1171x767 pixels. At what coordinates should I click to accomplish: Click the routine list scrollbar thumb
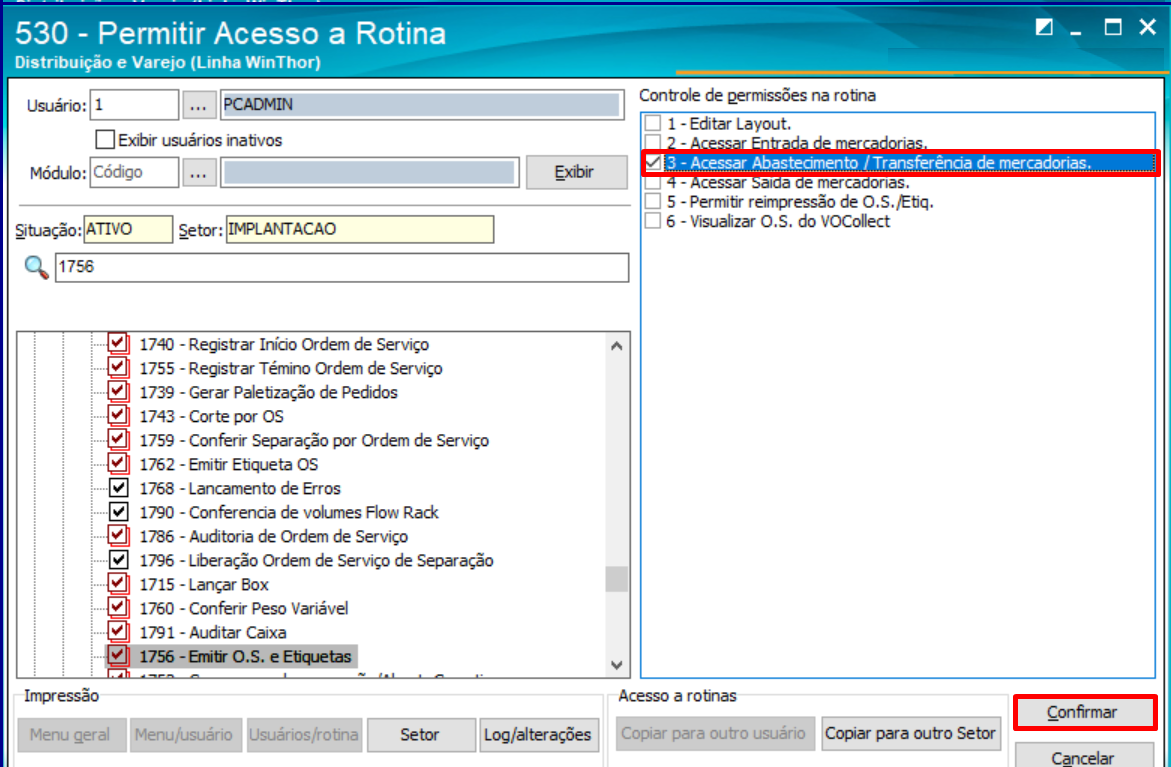[617, 579]
